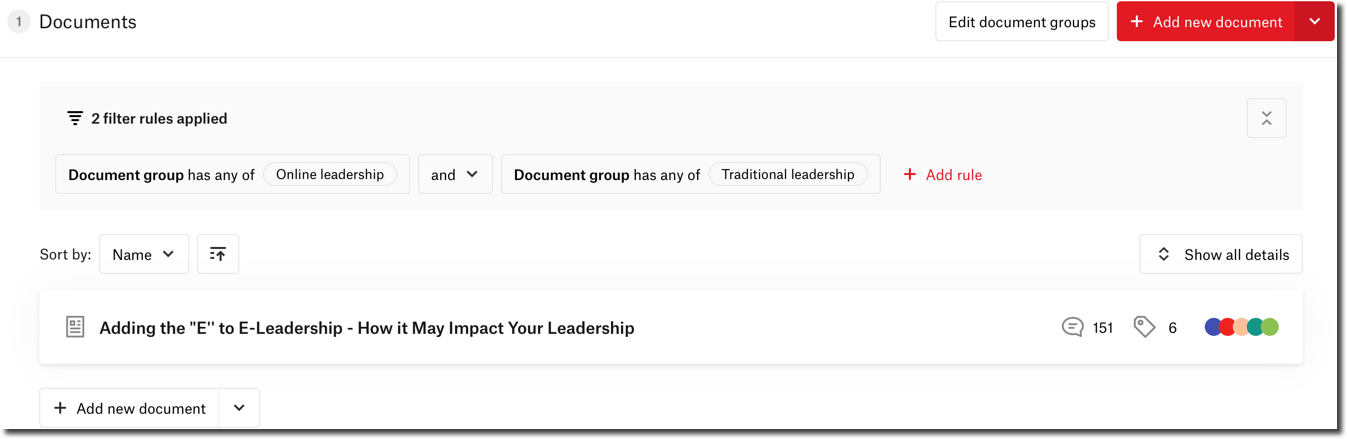Click the comments bubble icon
Viewport: 1347px width, 439px height.
(1072, 327)
